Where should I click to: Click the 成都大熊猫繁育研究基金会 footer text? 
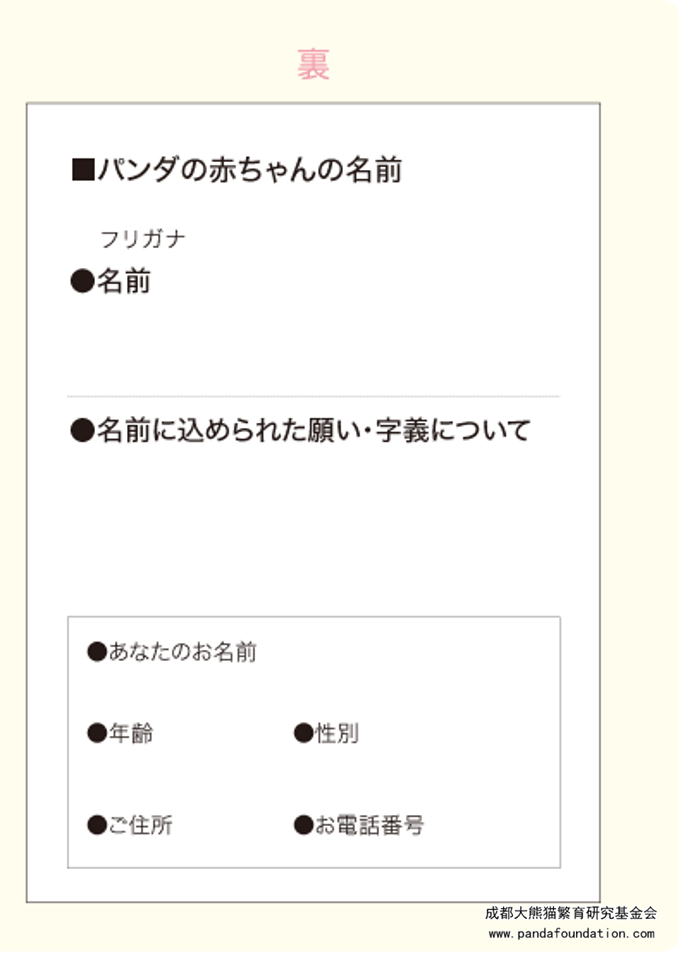570,913
